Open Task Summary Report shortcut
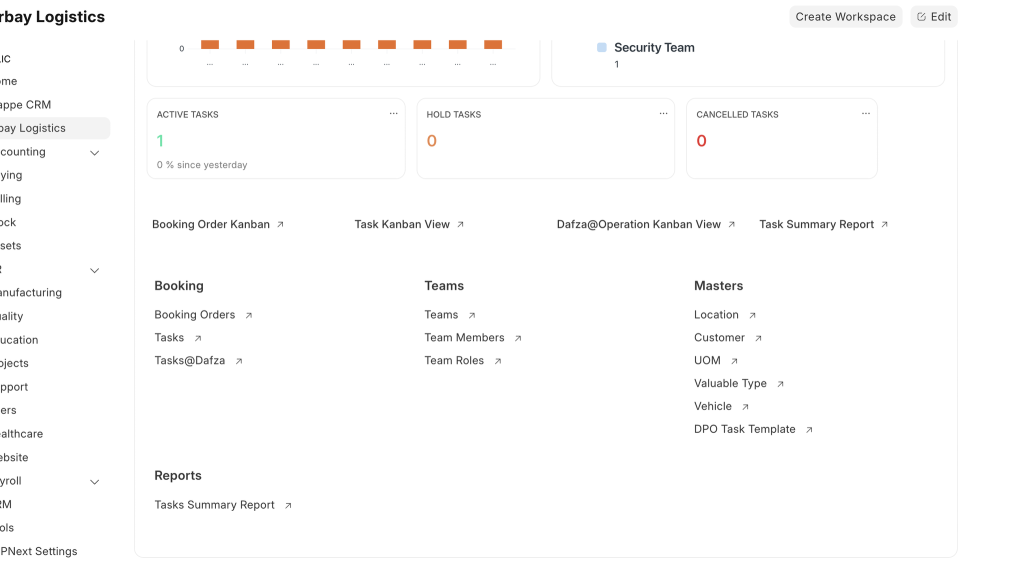The image size is (1024, 565). click(x=816, y=224)
